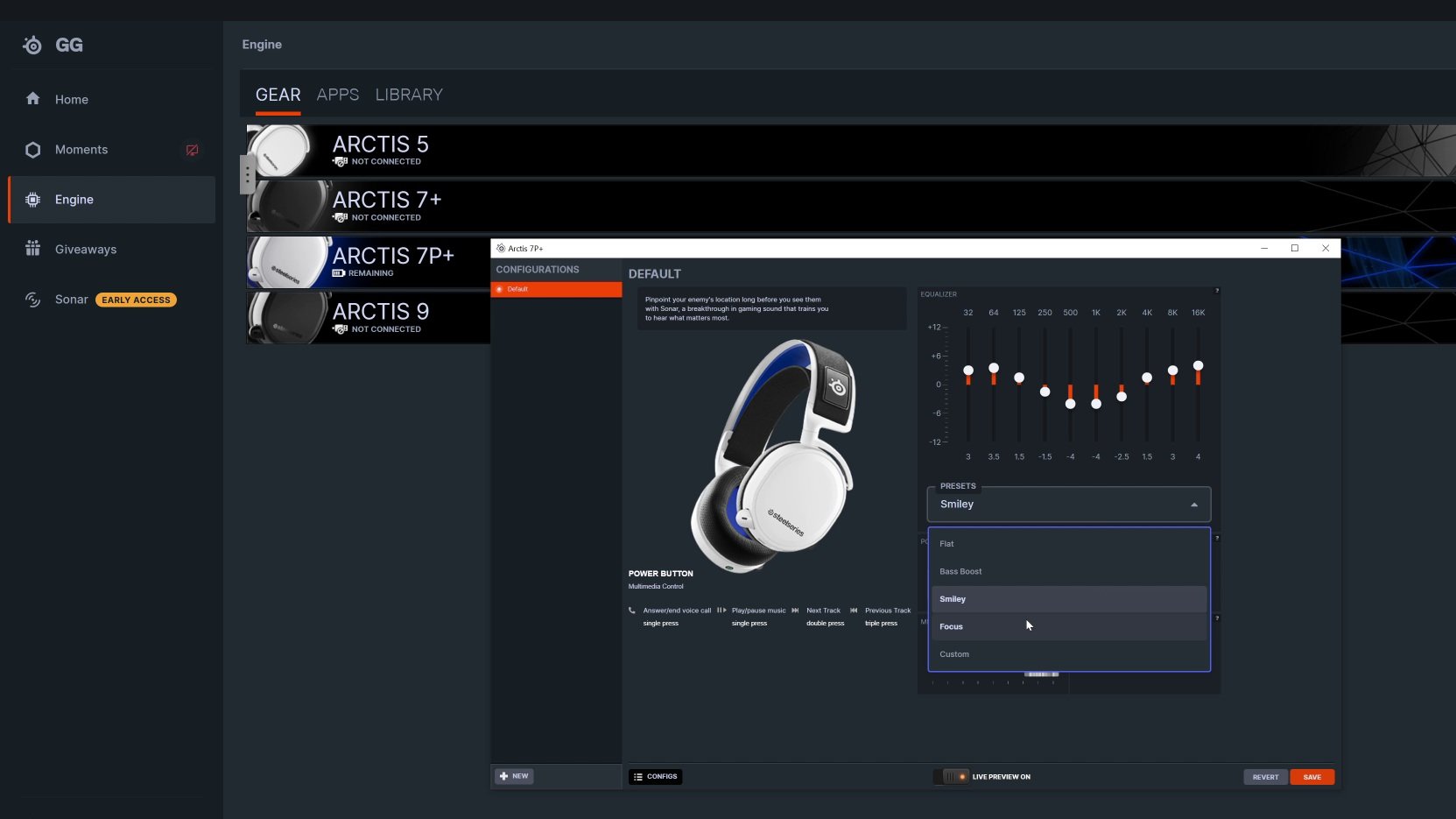
Task: Click the 64 Hz equalizer slider knob
Action: coord(994,368)
